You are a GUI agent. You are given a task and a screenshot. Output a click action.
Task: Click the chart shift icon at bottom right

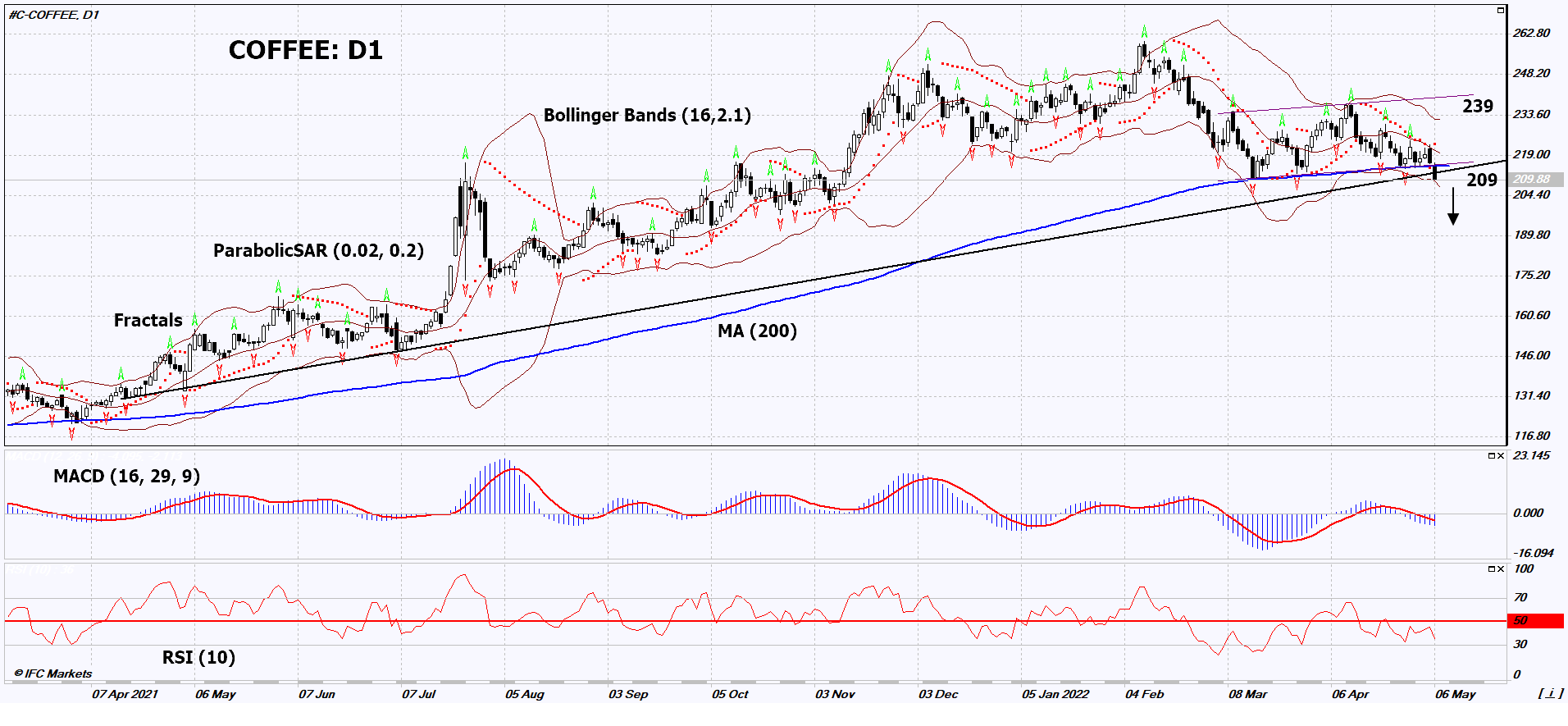click(1548, 694)
